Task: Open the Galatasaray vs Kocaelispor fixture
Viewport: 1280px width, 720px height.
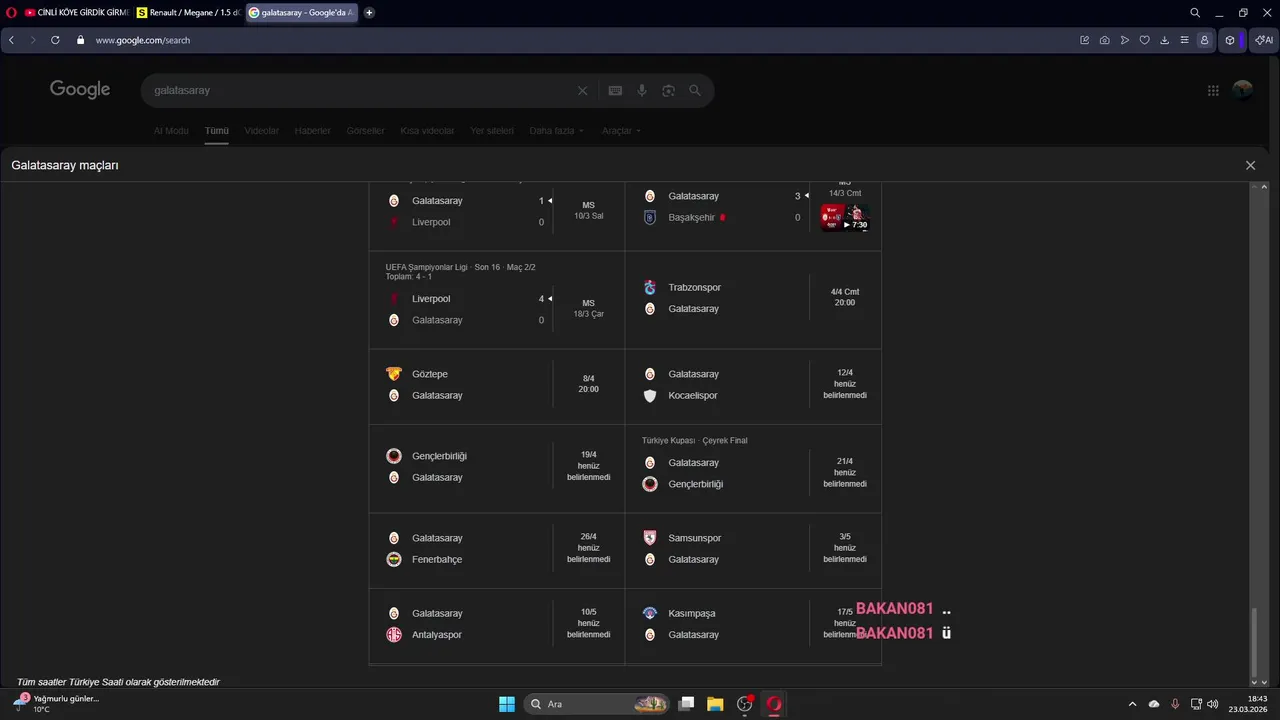Action: [753, 385]
